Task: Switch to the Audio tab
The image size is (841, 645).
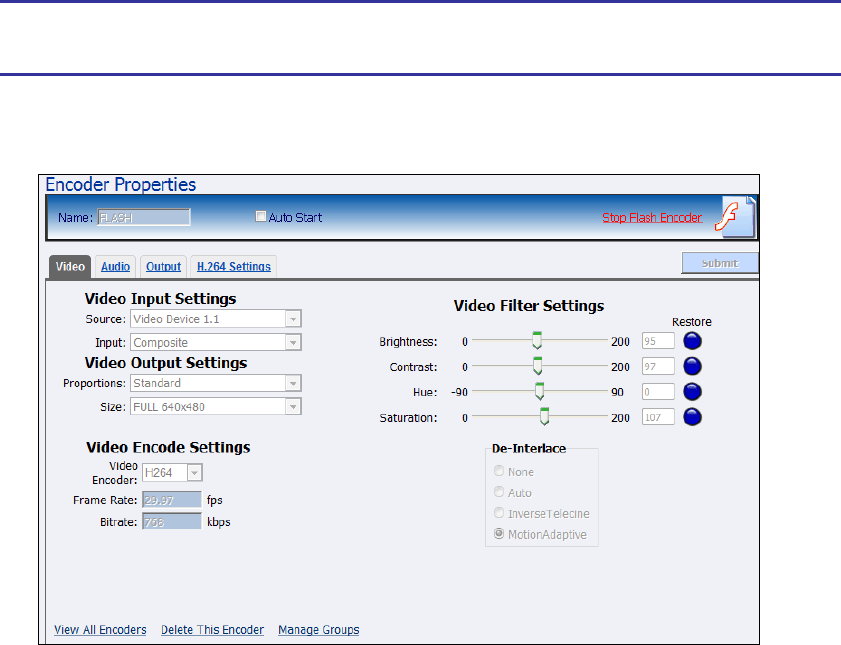Action: coord(115,267)
